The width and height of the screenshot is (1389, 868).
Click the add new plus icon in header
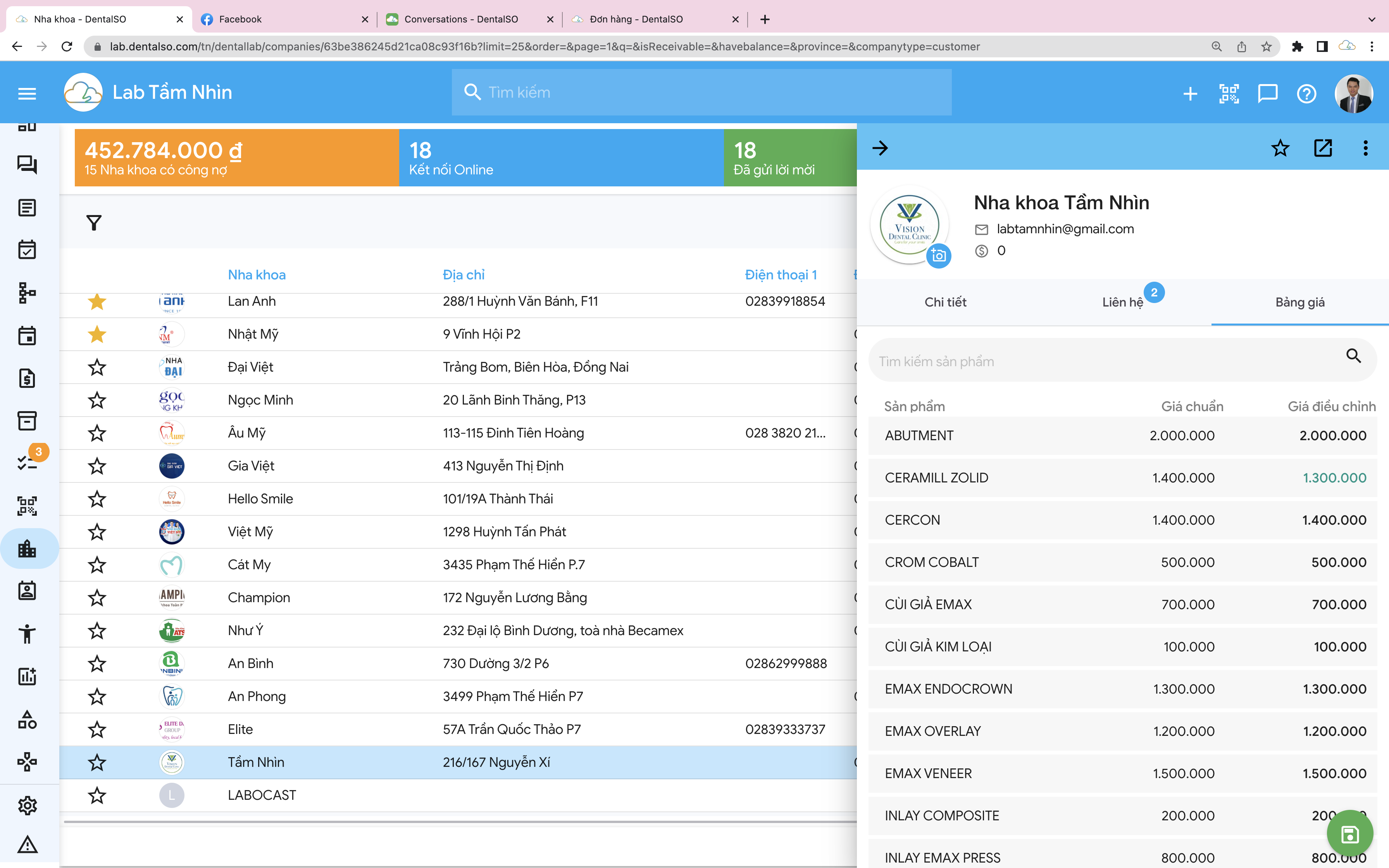click(1190, 93)
